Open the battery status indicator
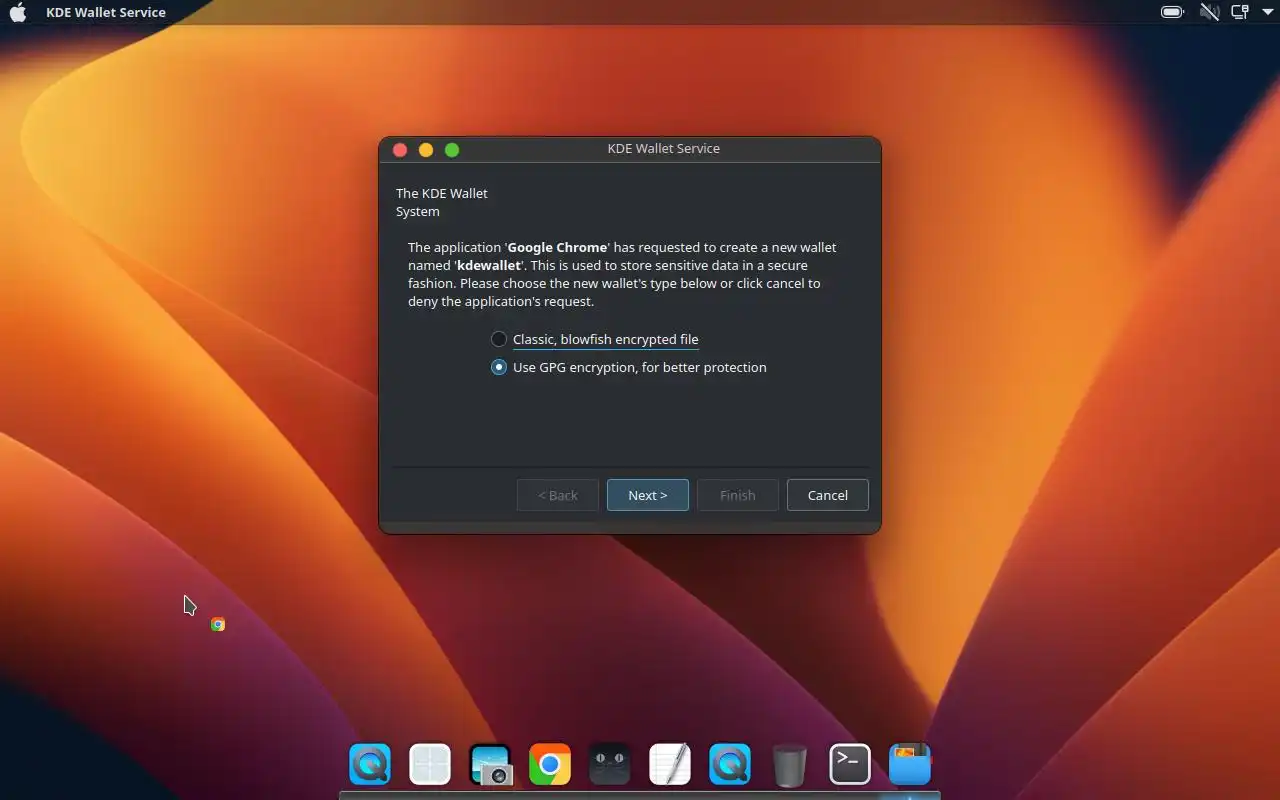This screenshot has width=1280, height=800. tap(1172, 12)
